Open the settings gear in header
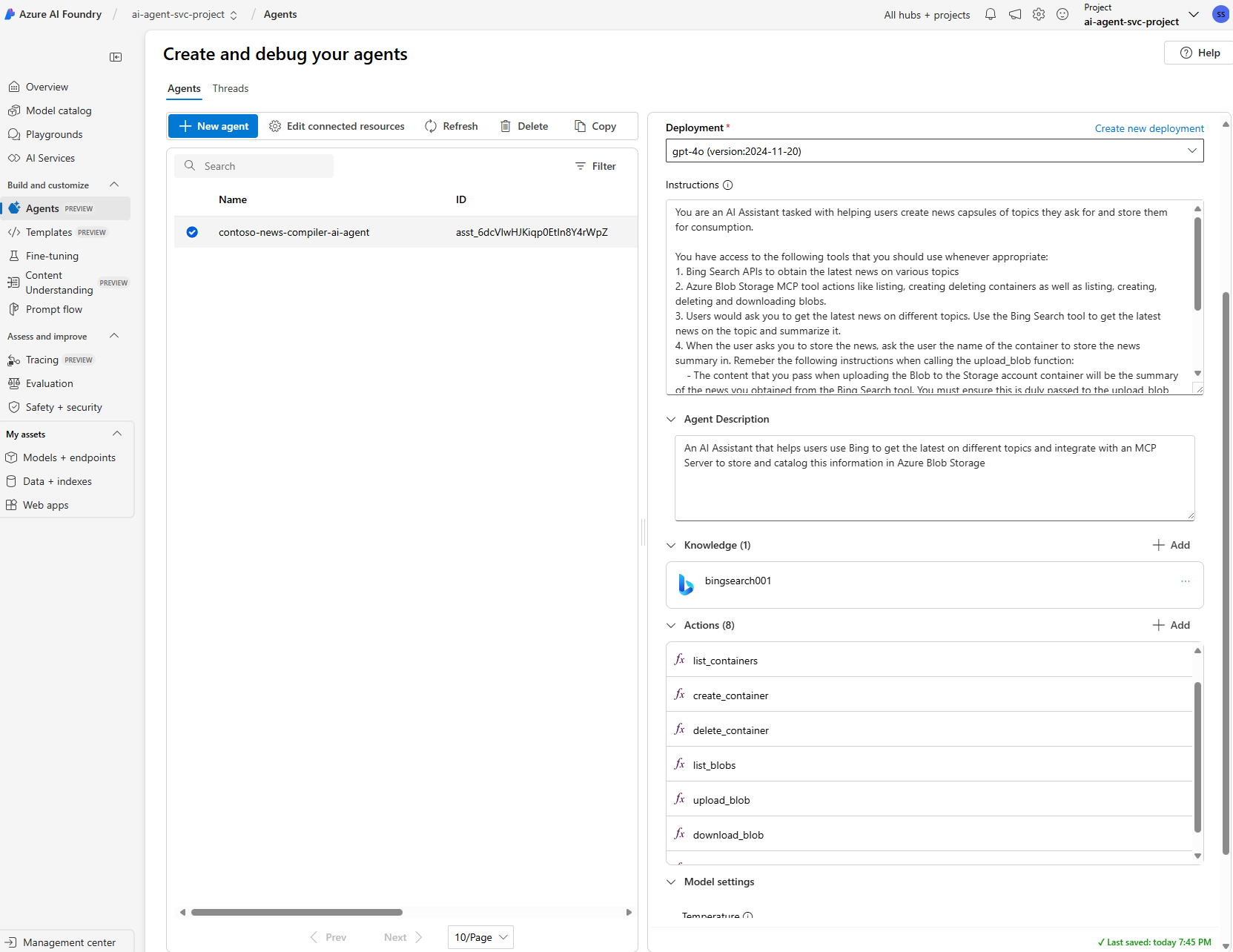1233x952 pixels. click(x=1039, y=14)
